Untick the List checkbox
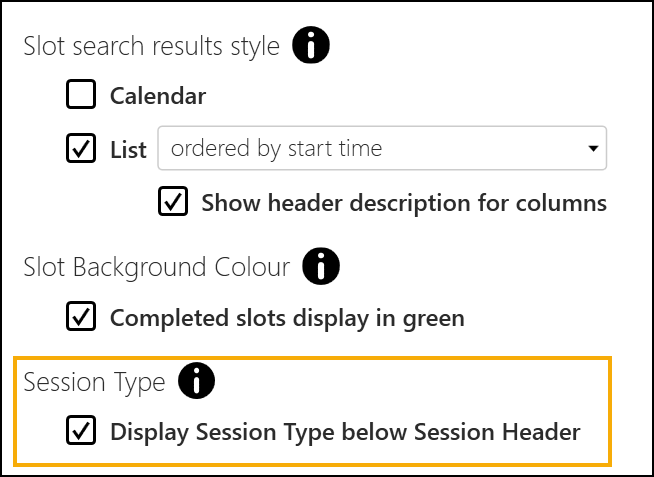Image resolution: width=654 pixels, height=477 pixels. tap(81, 149)
